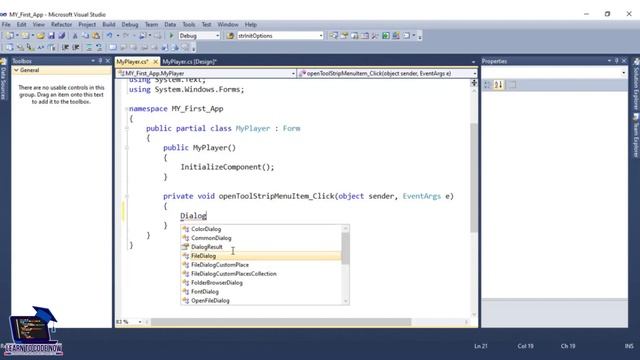Screen dimensions: 640x360
Task: Open the Data Sources side tab
Action: point(3,80)
